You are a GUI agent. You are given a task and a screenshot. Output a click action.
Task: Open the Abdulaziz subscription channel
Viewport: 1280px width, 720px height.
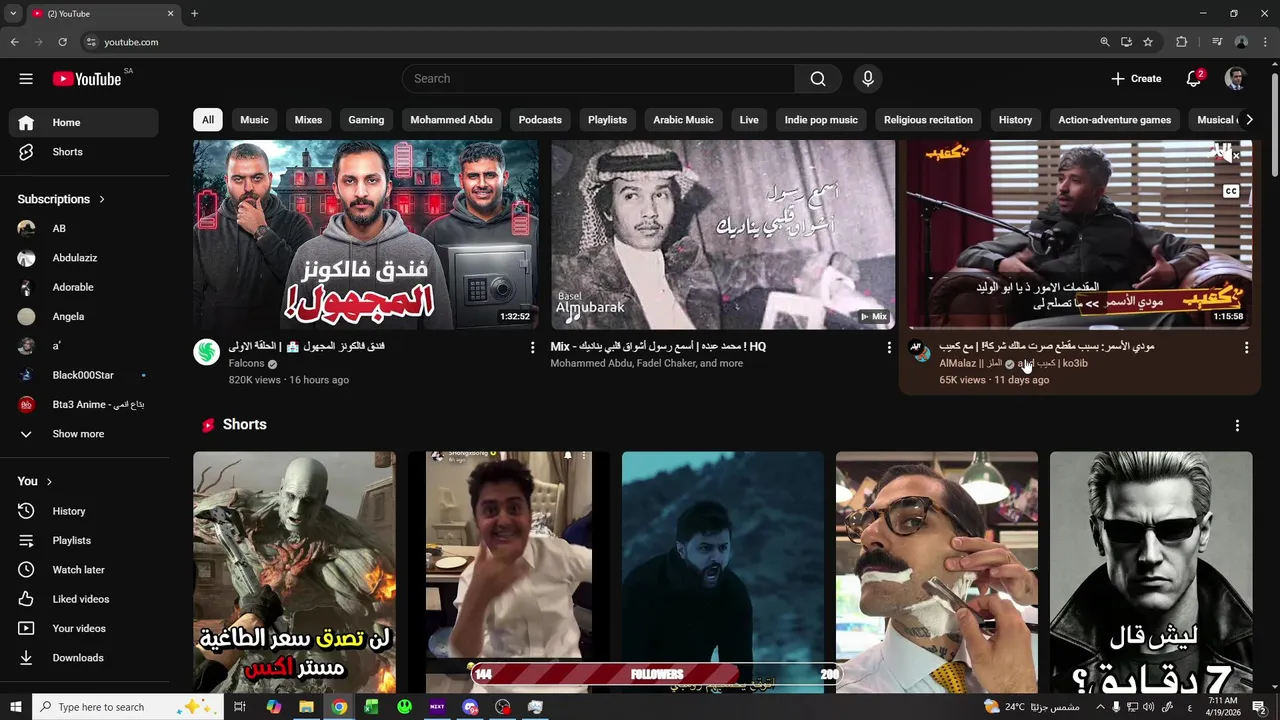point(84,258)
